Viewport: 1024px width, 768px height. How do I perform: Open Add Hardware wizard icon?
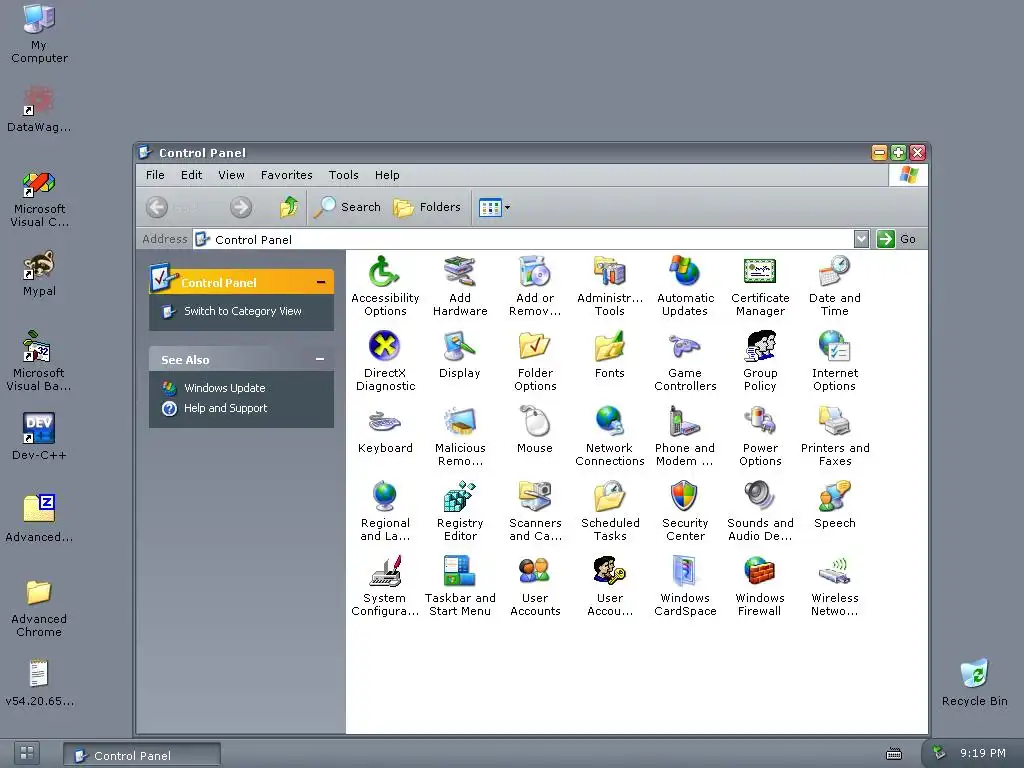pyautogui.click(x=460, y=286)
